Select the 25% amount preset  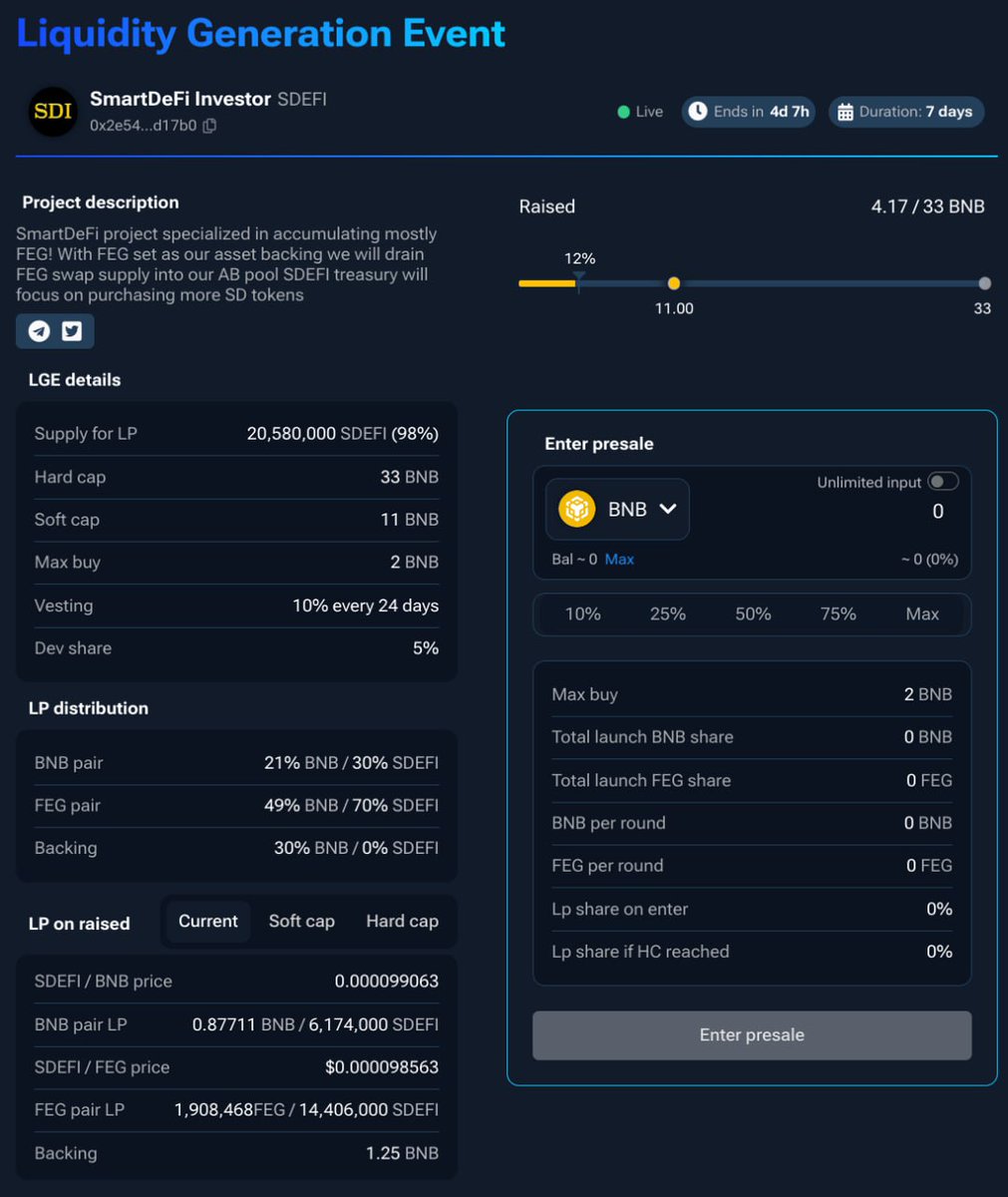[x=667, y=614]
